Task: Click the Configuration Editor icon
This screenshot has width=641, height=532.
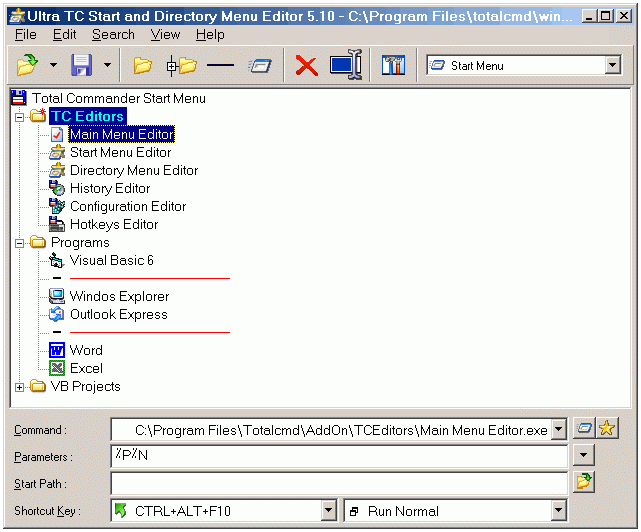Action: (x=57, y=206)
